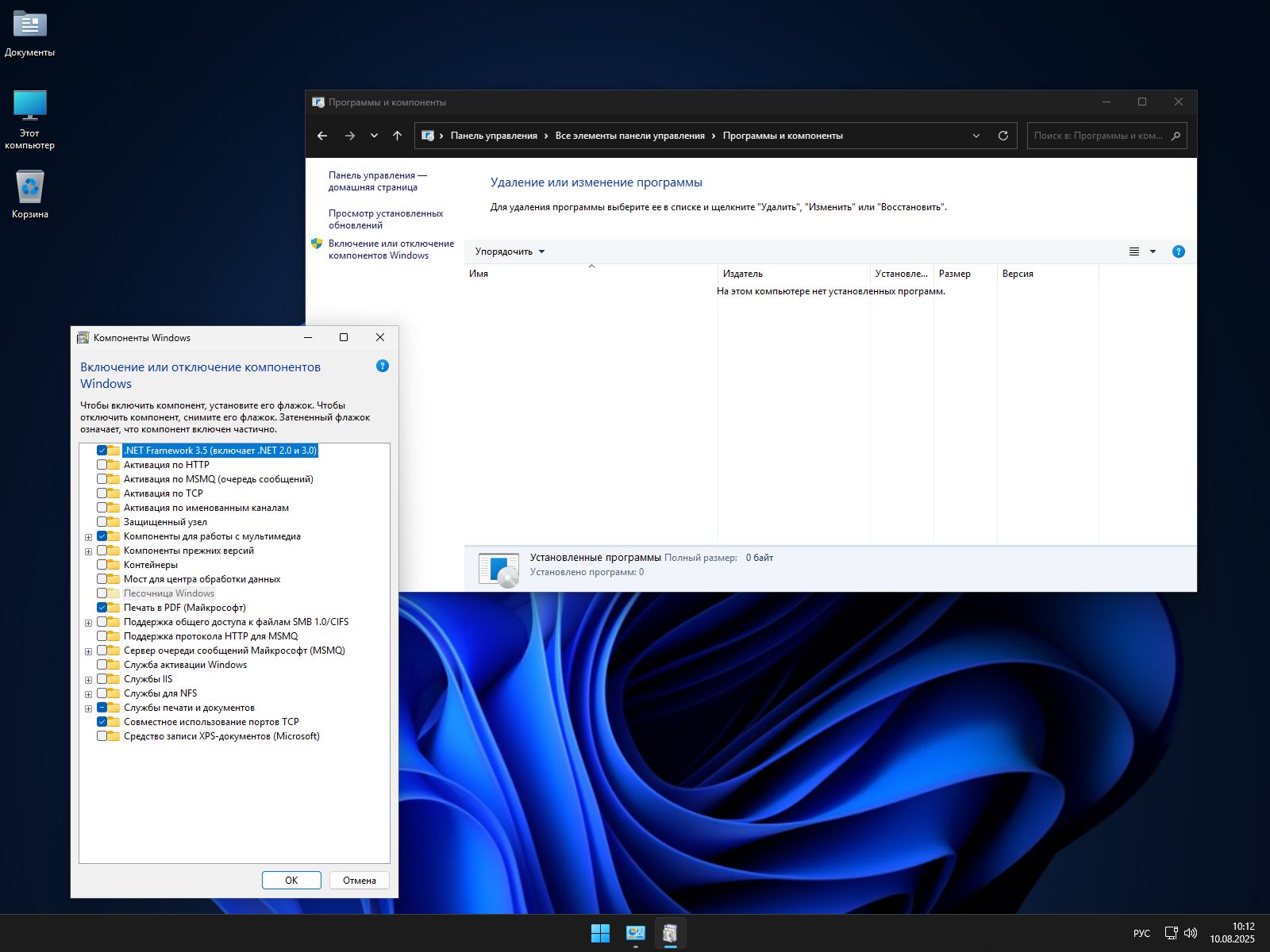
Task: Expand Службы для NFS tree node
Action: [88, 694]
